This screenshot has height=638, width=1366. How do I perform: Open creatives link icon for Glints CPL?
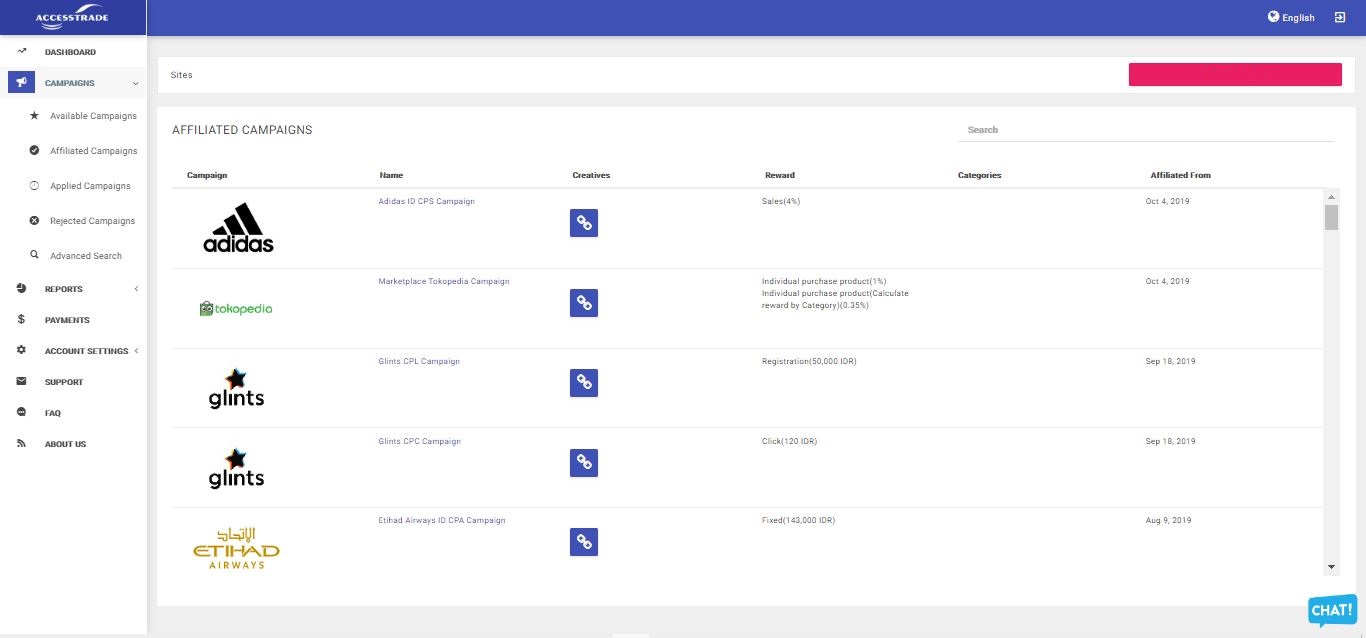[x=584, y=383]
